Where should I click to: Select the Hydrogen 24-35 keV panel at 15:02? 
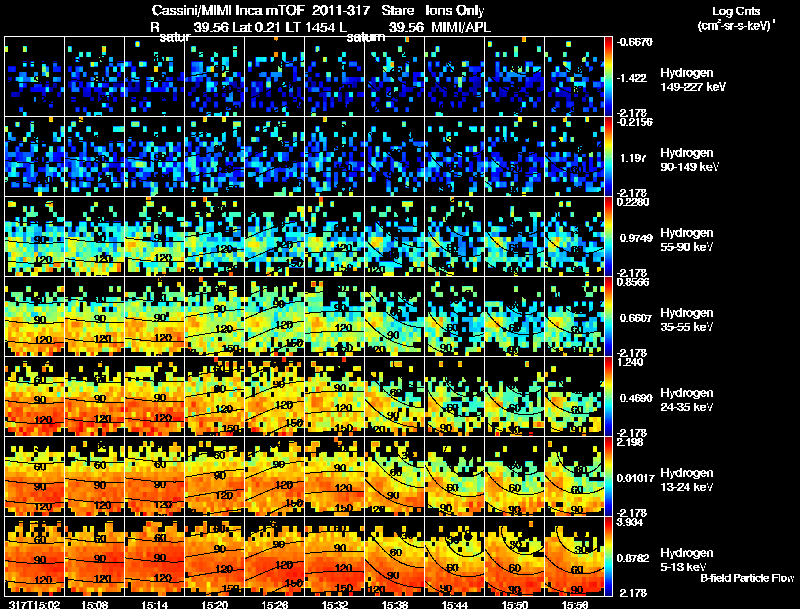(35, 397)
